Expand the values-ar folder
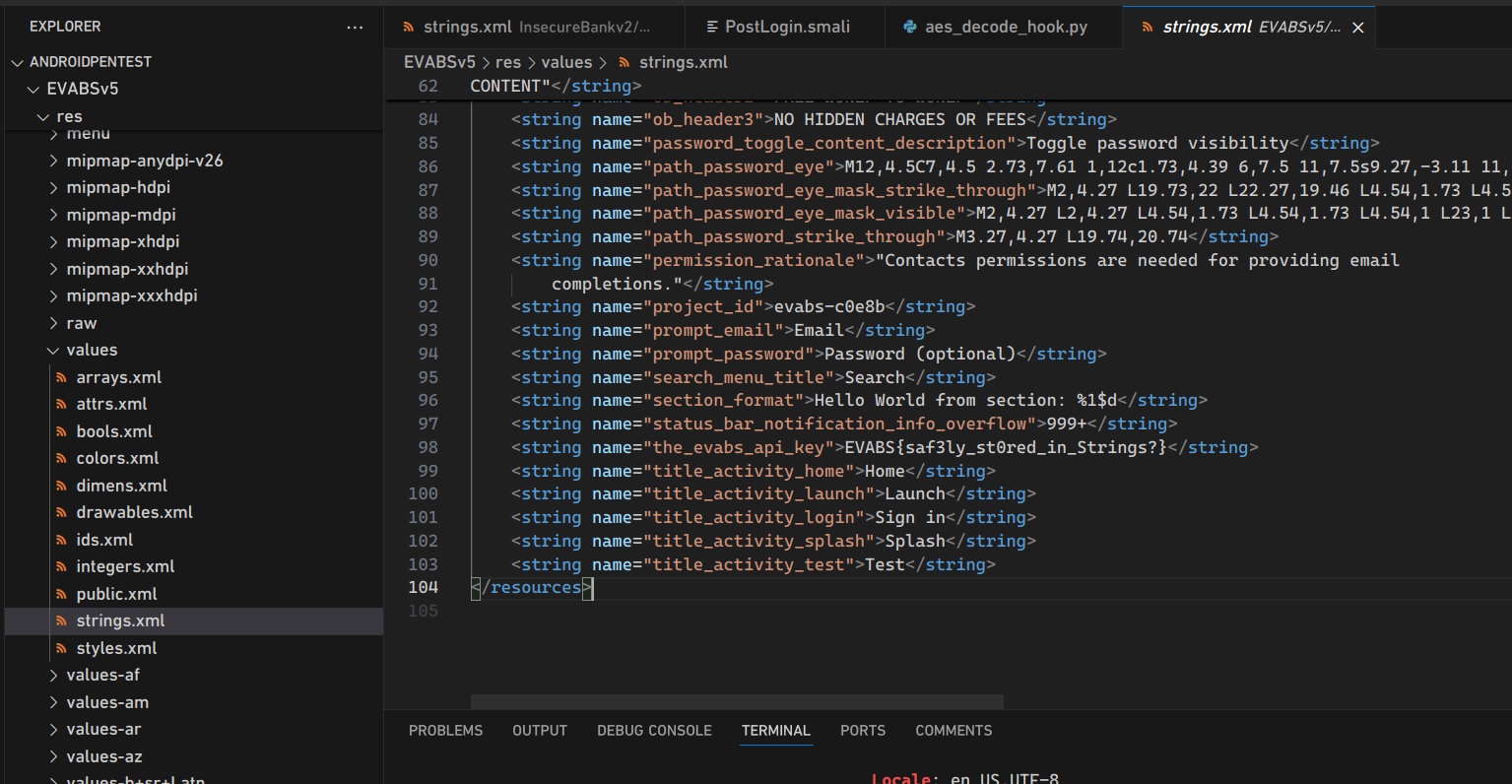1512x784 pixels. coord(53,729)
